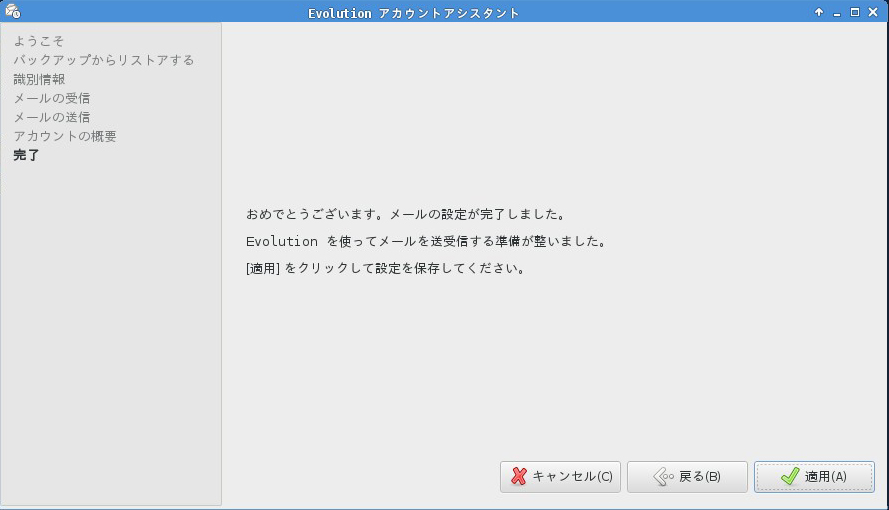
Task: Click the Evolution app icon in title bar
Action: click(x=12, y=12)
